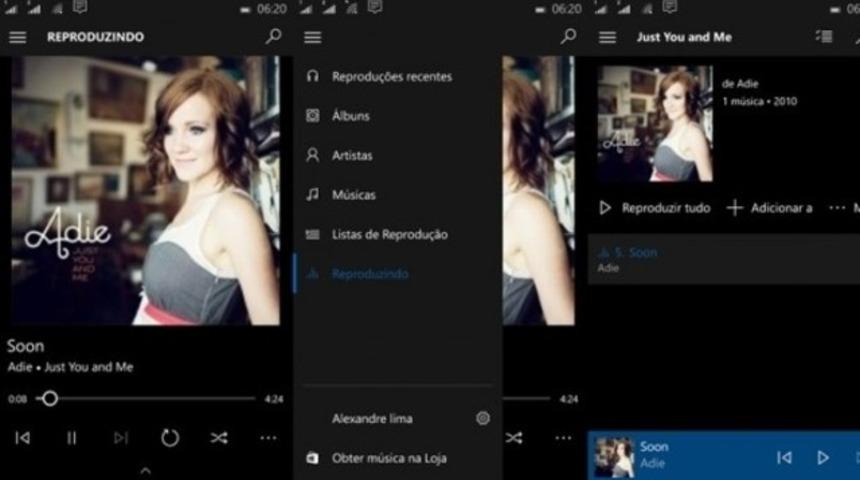Select Reproduzindo menu entry
860x480 pixels.
click(370, 274)
